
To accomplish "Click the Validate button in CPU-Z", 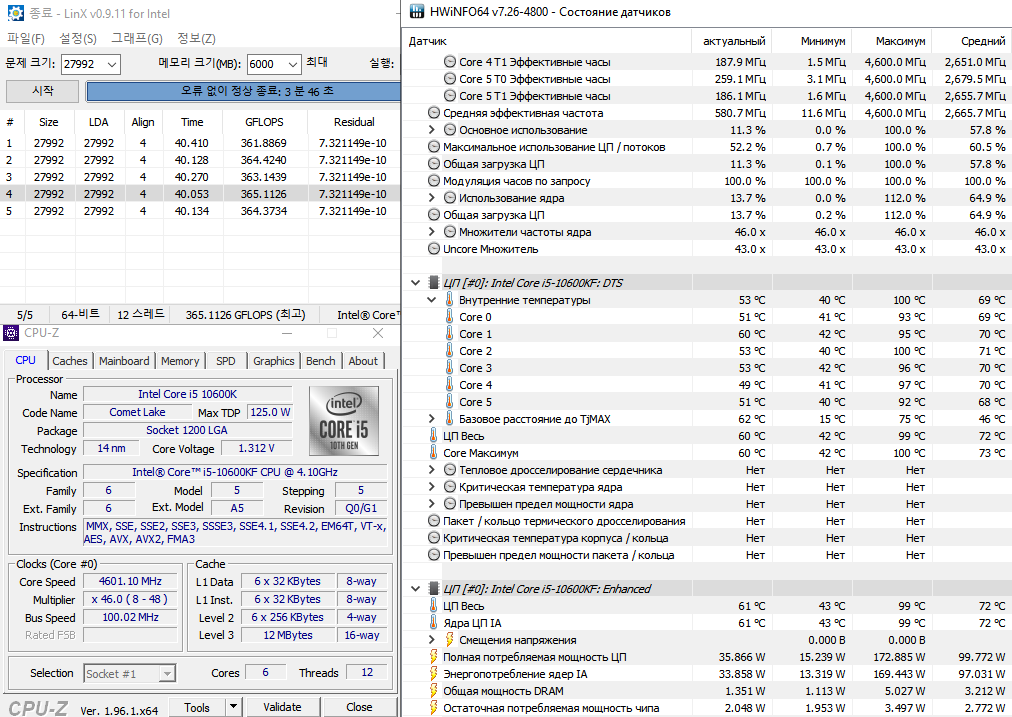I will [282, 707].
